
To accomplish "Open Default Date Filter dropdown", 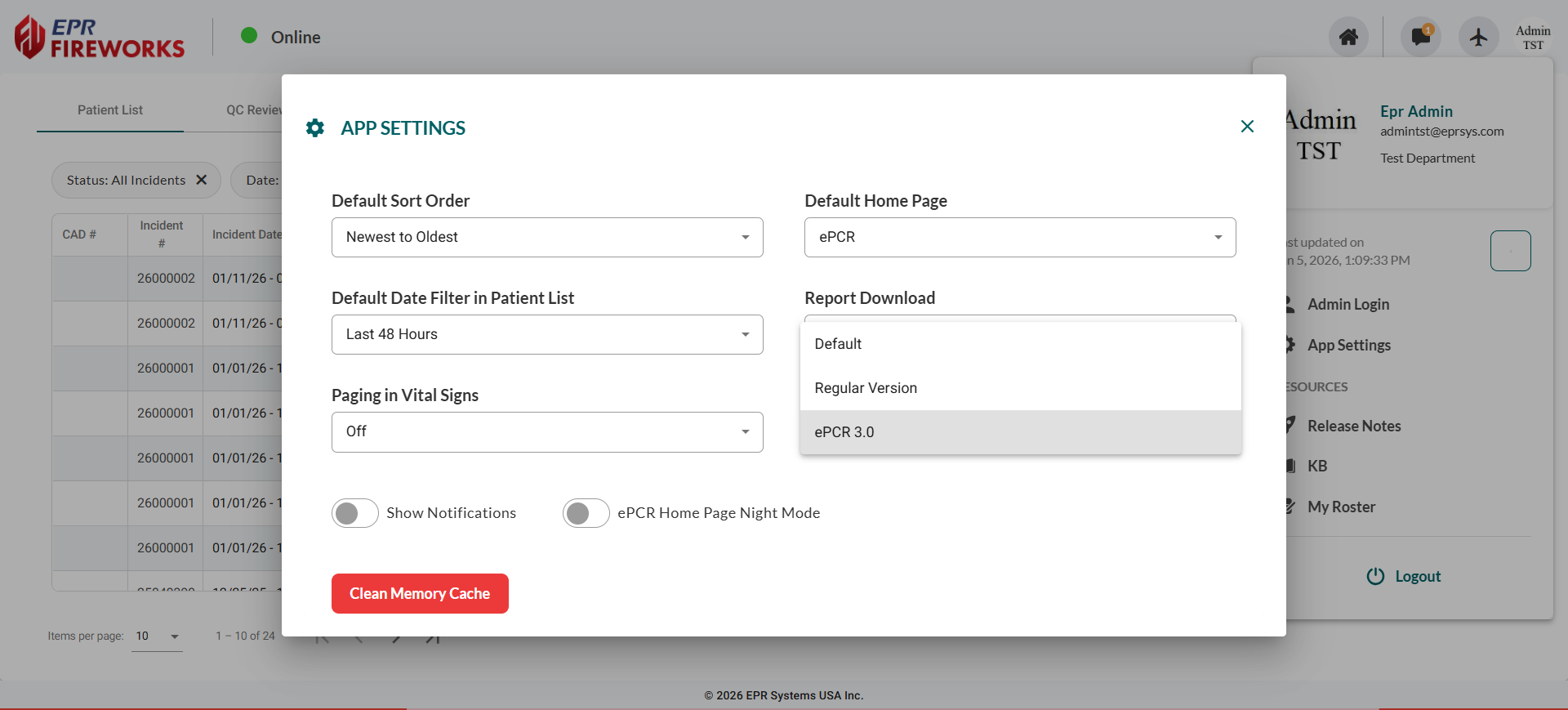I will point(547,334).
